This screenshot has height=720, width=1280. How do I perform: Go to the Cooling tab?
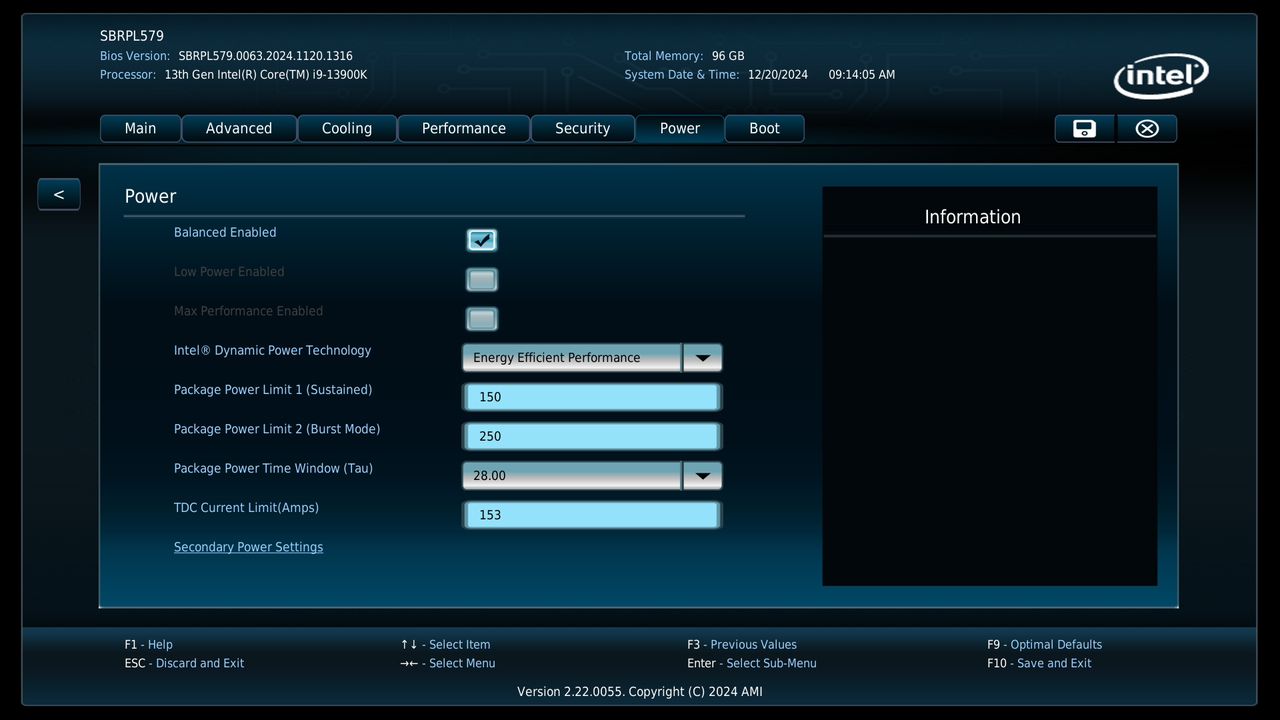pos(347,128)
